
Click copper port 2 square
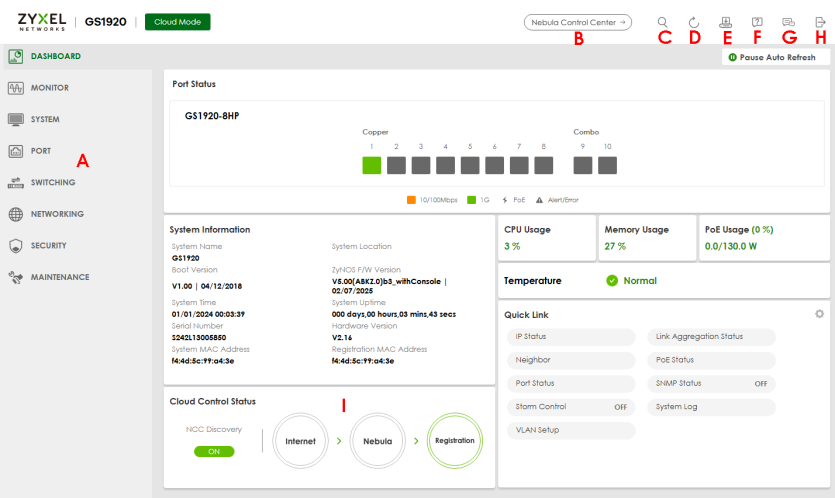(396, 165)
